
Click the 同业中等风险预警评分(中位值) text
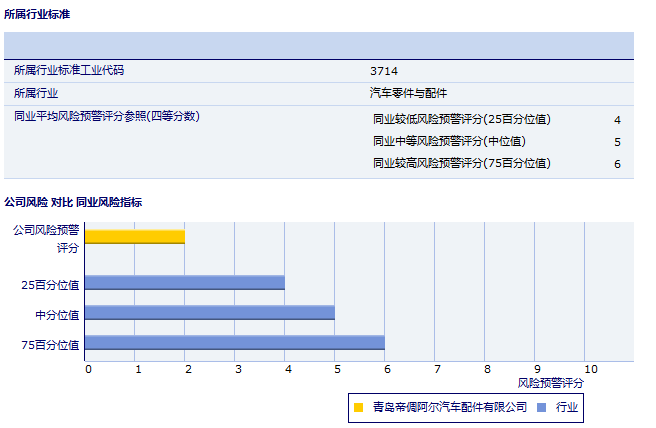[x=449, y=141]
